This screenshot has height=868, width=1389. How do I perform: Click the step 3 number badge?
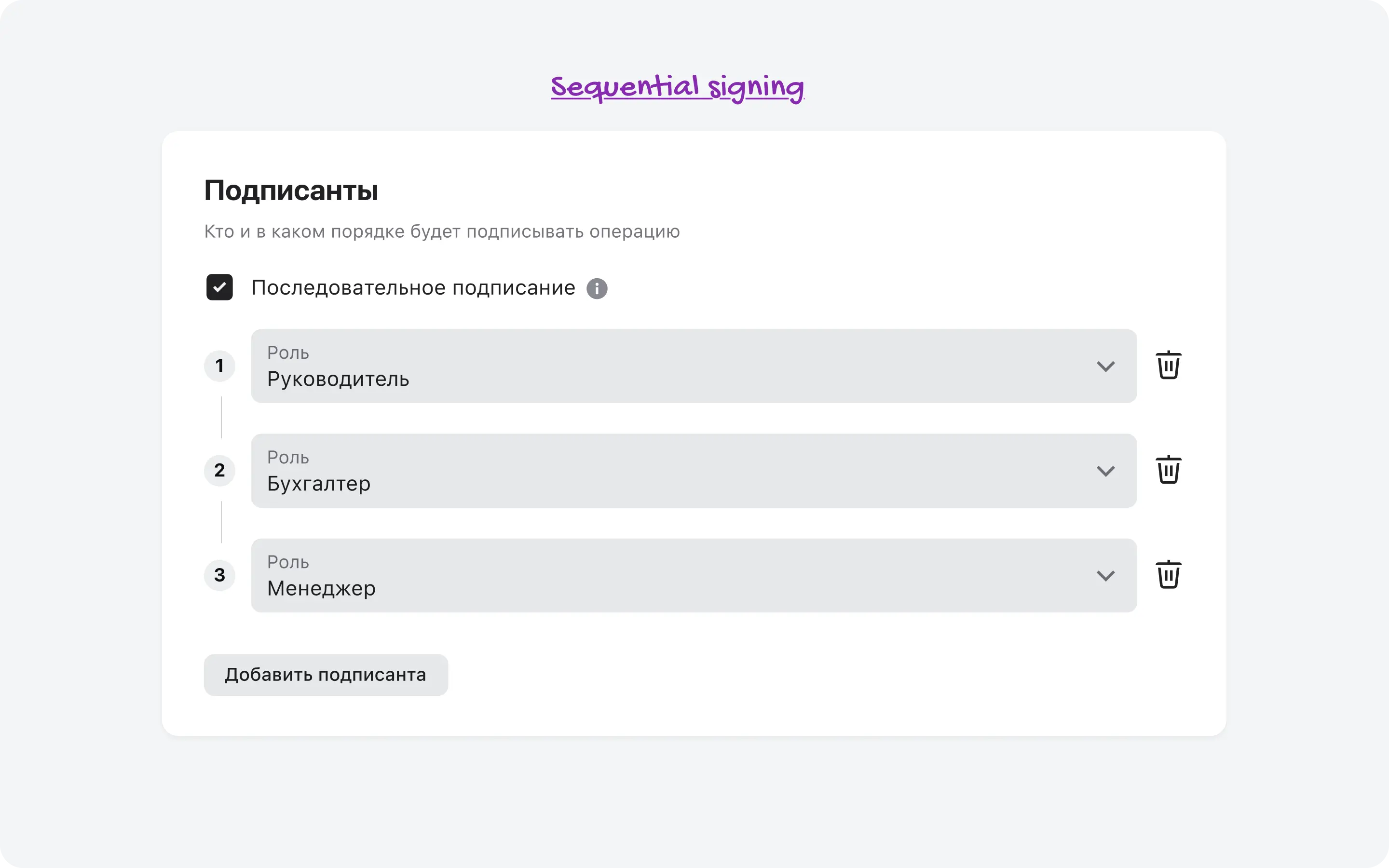220,575
